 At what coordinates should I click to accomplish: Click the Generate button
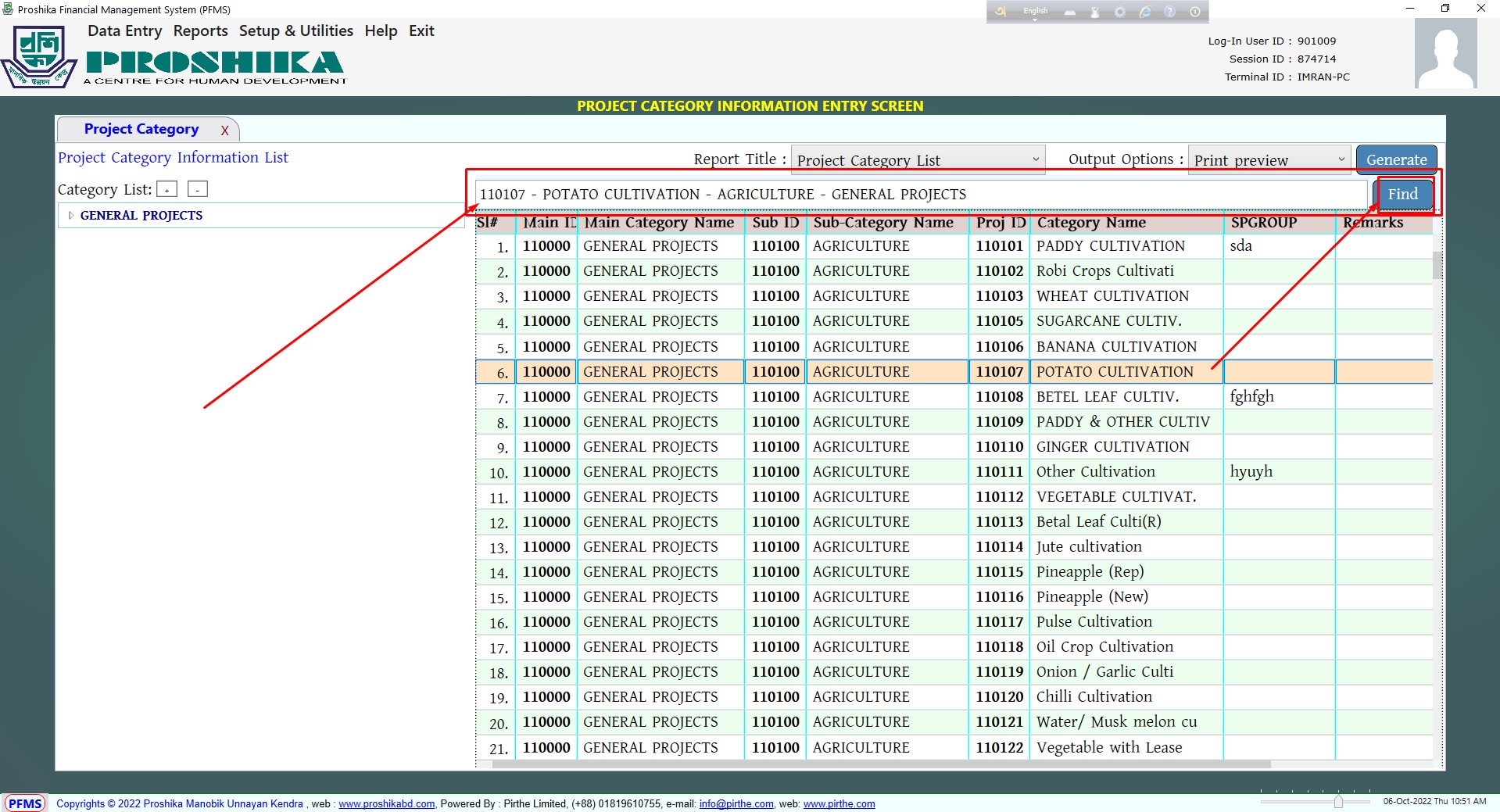coord(1396,159)
